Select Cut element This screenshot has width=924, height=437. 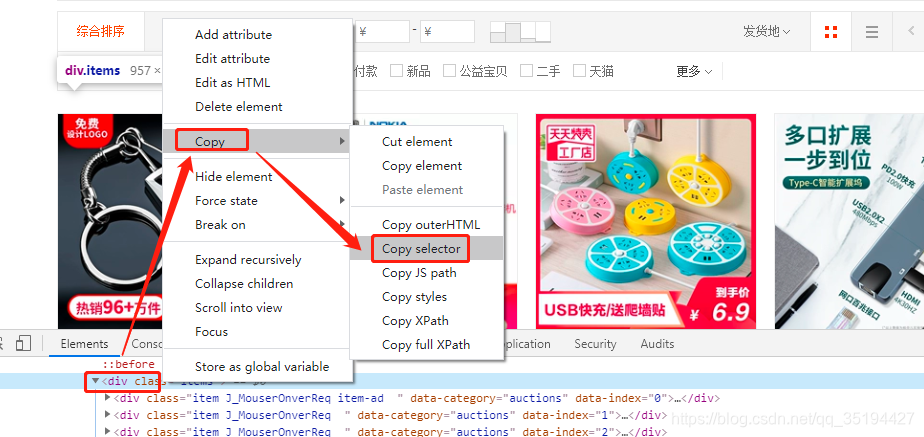(427, 142)
